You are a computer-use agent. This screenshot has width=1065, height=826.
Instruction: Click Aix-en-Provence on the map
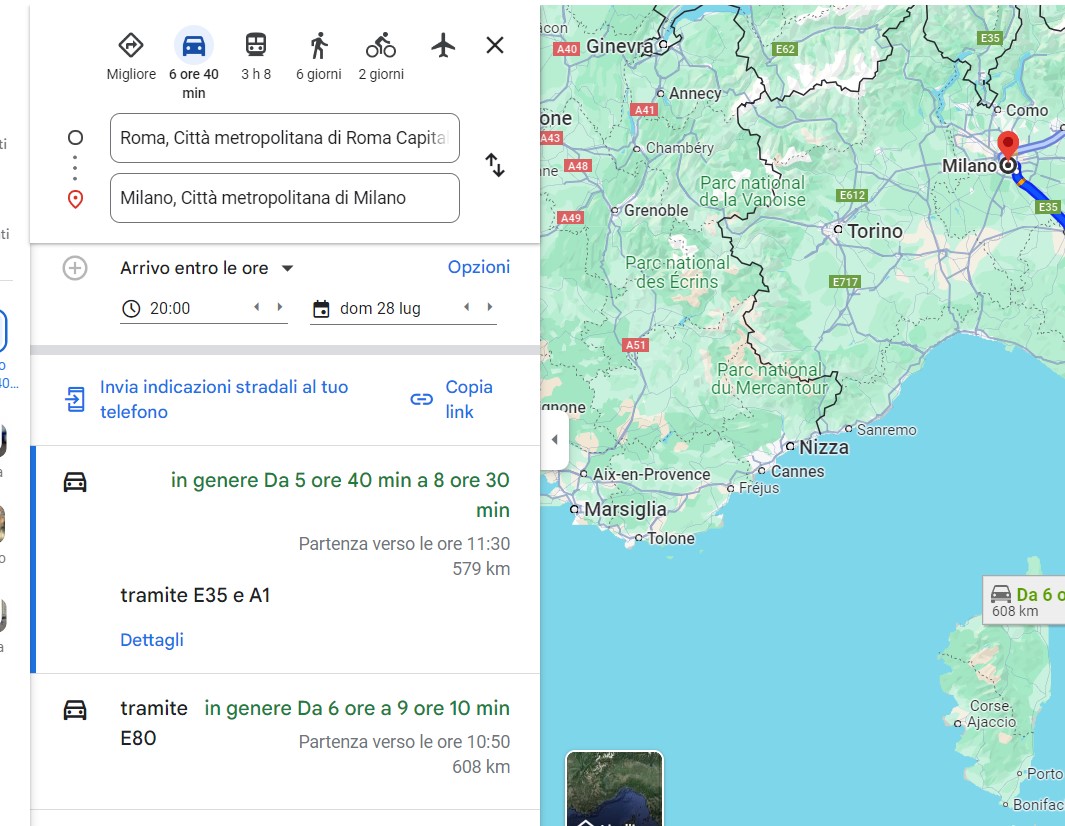click(651, 474)
